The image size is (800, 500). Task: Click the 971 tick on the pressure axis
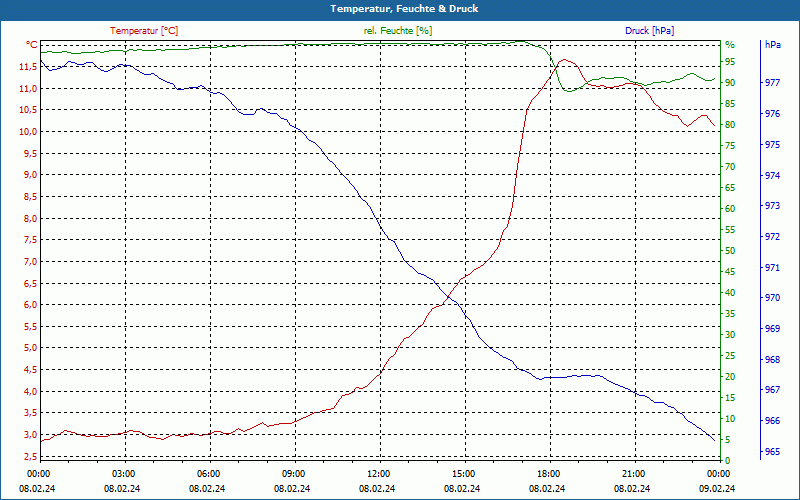[x=773, y=267]
